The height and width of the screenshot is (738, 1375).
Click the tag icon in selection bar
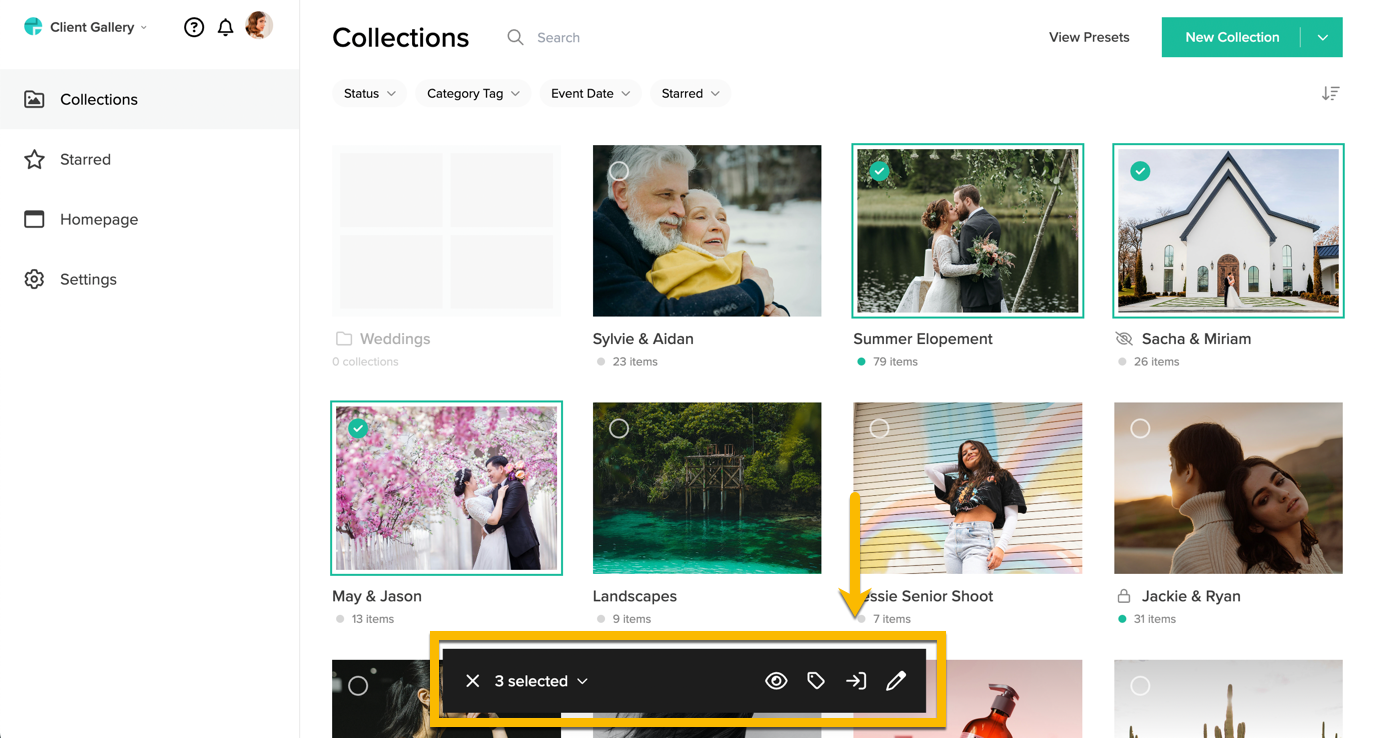[x=816, y=681]
